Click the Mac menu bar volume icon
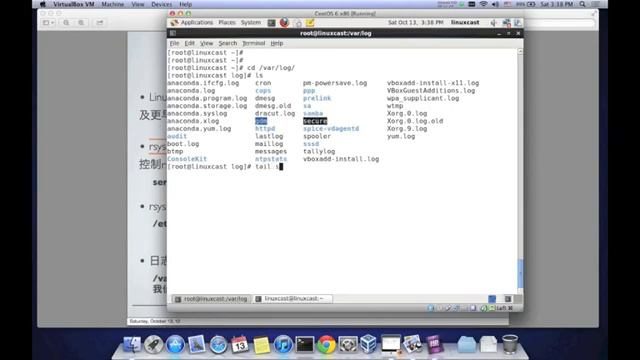This screenshot has width=640, height=360. [x=496, y=4]
